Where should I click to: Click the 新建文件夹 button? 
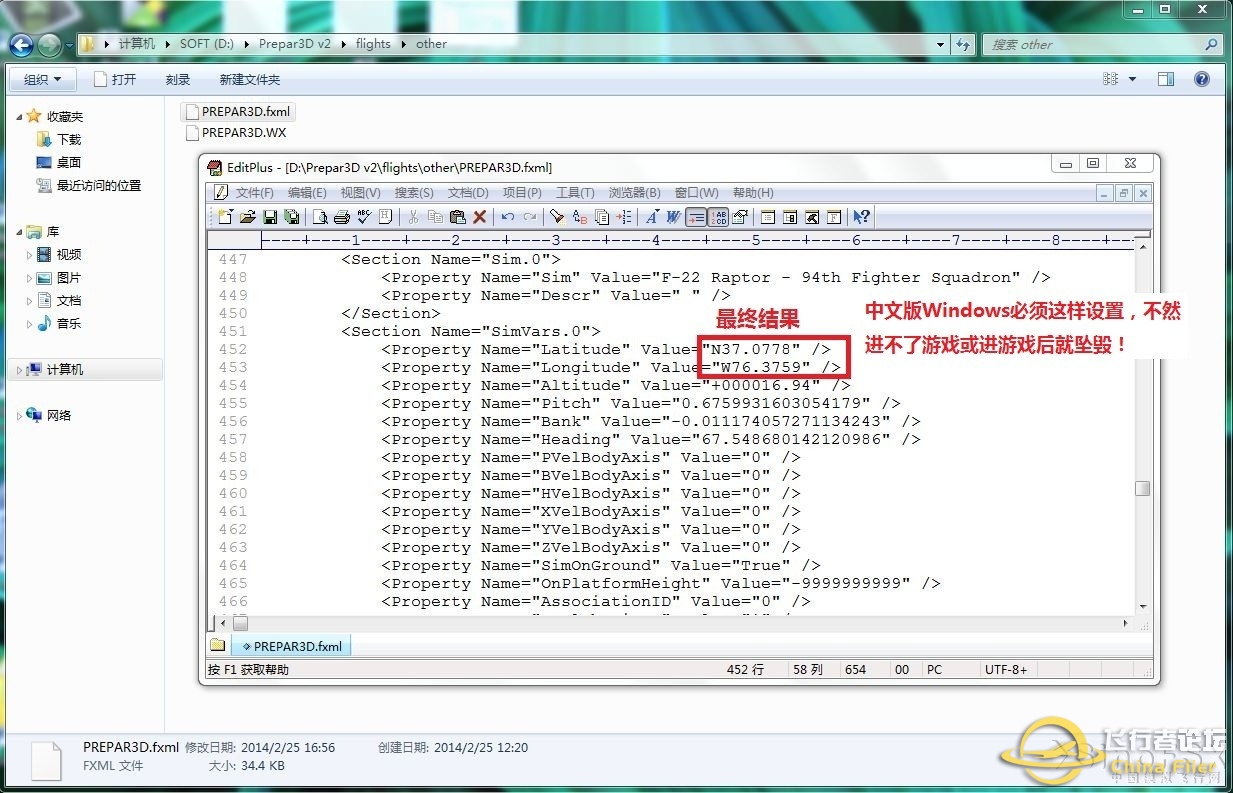click(249, 79)
